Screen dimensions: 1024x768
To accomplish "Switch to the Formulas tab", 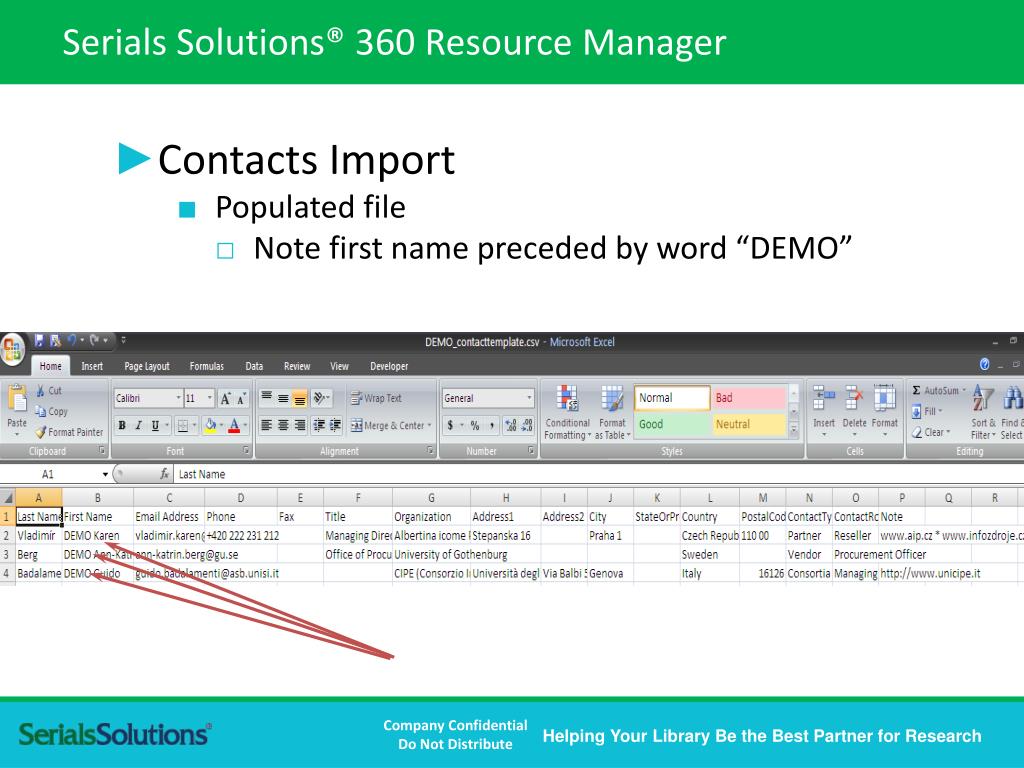I will [206, 366].
